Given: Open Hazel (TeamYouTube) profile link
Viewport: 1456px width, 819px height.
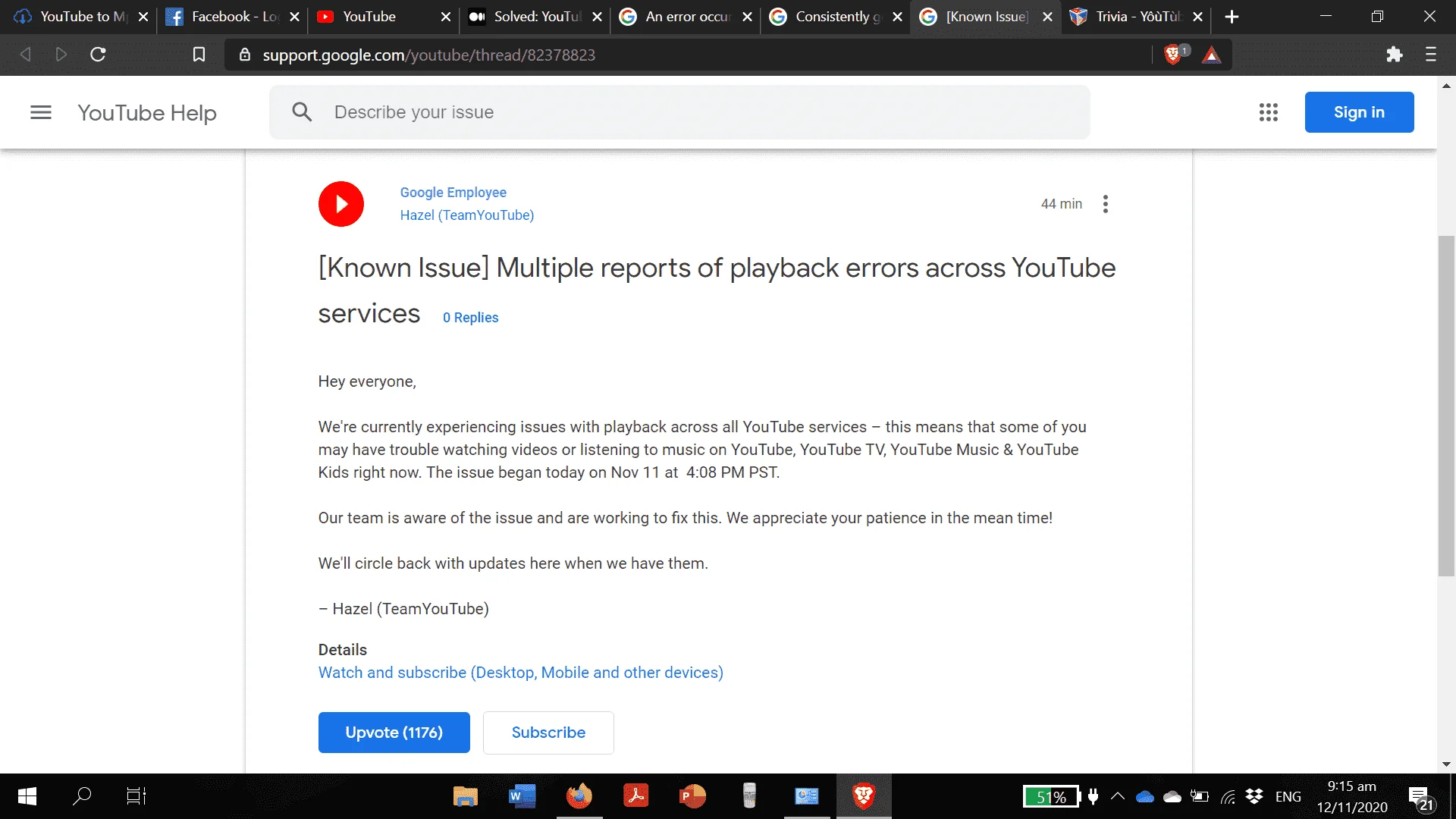Looking at the screenshot, I should click(466, 215).
